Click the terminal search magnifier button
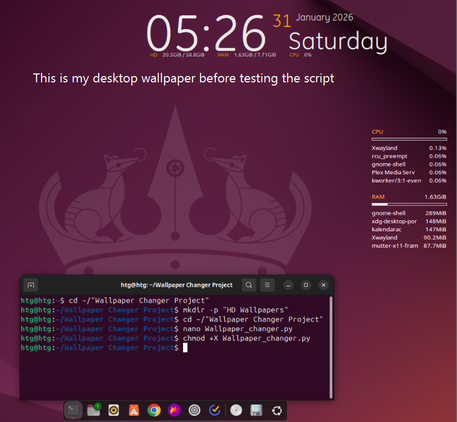This screenshot has height=422, width=457. click(x=249, y=285)
